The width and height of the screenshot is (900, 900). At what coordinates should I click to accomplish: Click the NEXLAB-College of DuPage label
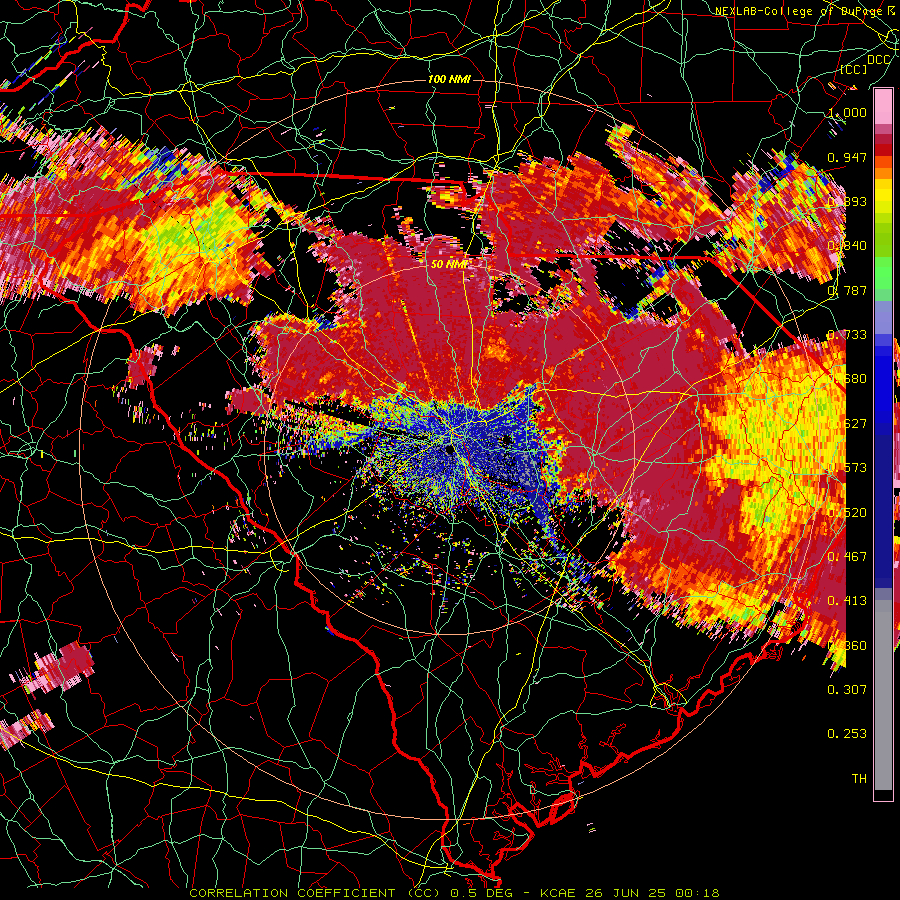(801, 11)
